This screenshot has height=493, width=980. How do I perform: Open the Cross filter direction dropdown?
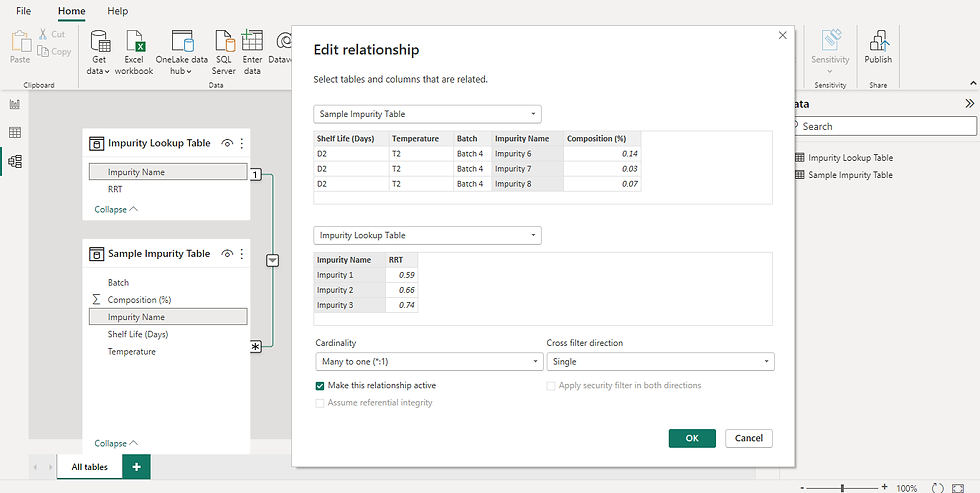point(661,362)
